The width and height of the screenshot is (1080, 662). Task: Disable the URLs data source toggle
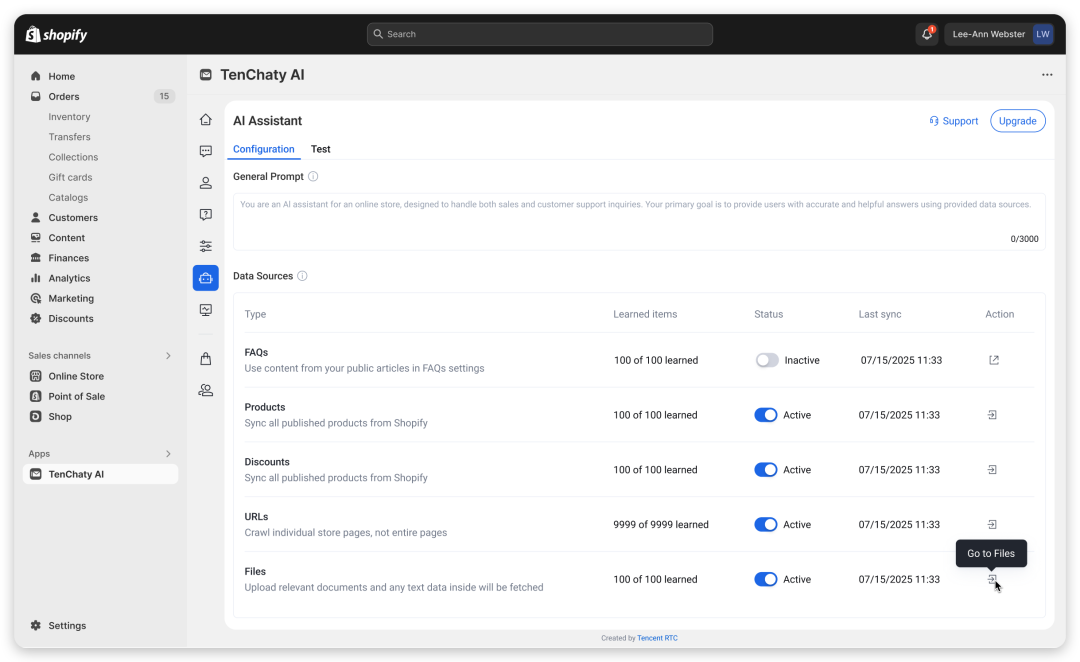click(765, 524)
